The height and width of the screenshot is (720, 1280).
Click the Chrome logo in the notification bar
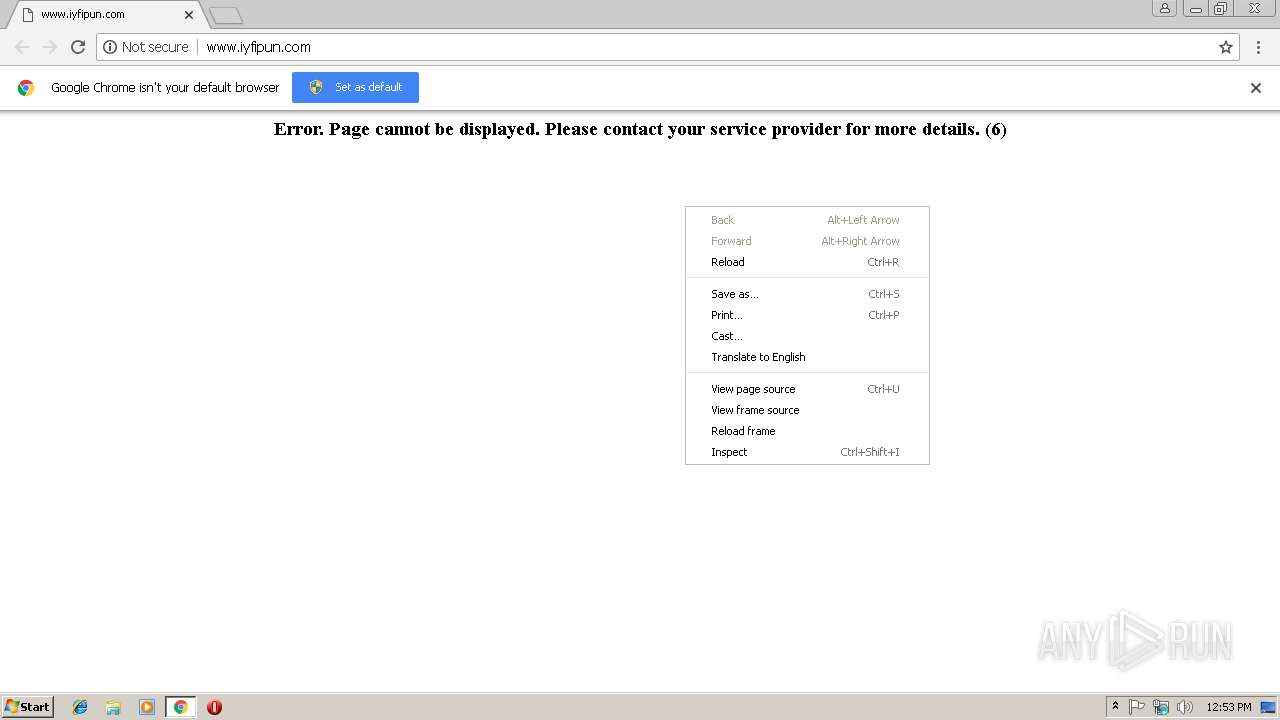tap(26, 88)
